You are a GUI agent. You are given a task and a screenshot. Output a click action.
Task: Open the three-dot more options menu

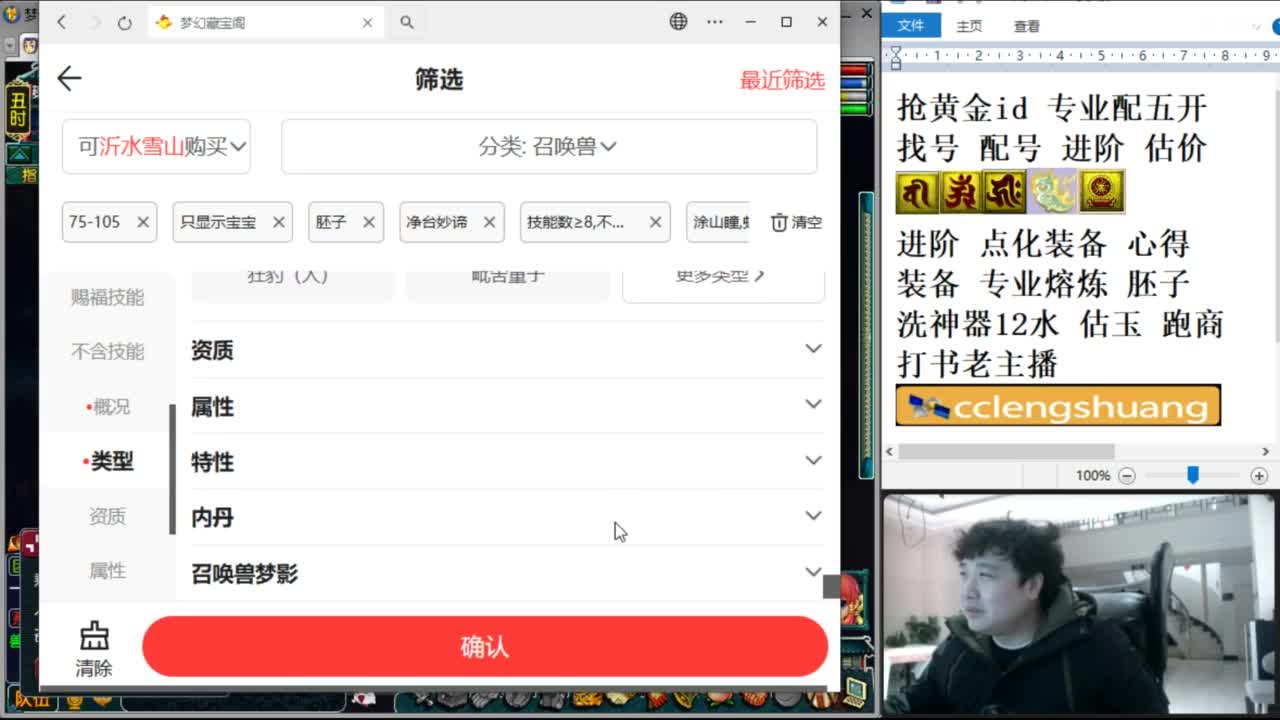coord(715,21)
